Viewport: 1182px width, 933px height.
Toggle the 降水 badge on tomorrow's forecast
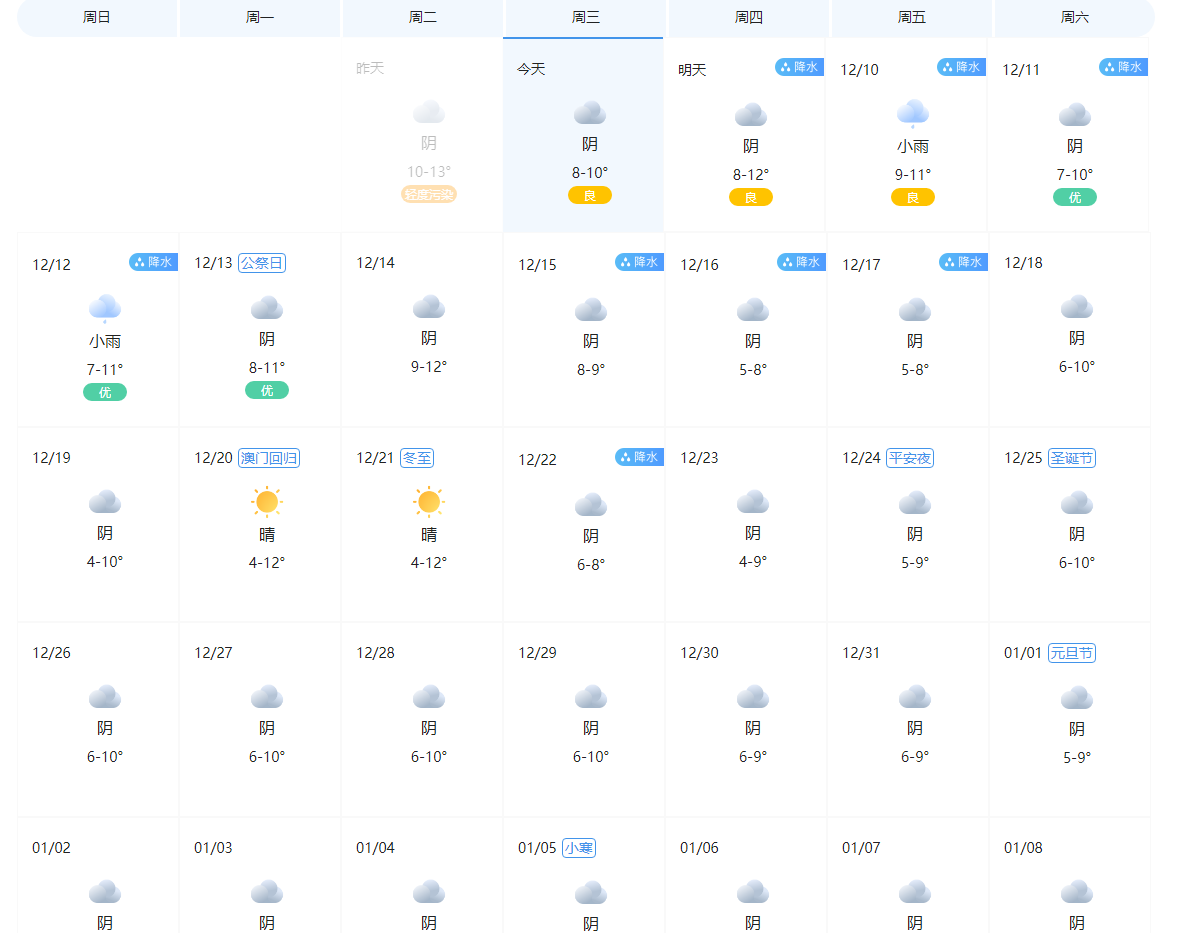coord(799,66)
